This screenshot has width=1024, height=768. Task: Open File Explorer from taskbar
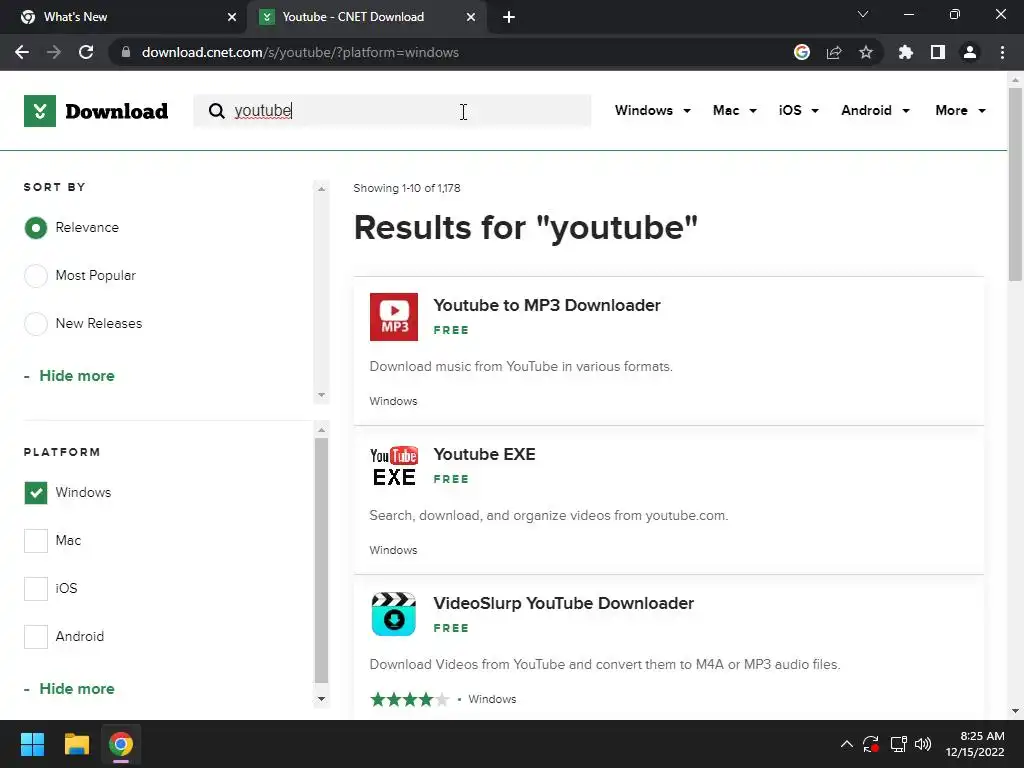click(x=76, y=744)
